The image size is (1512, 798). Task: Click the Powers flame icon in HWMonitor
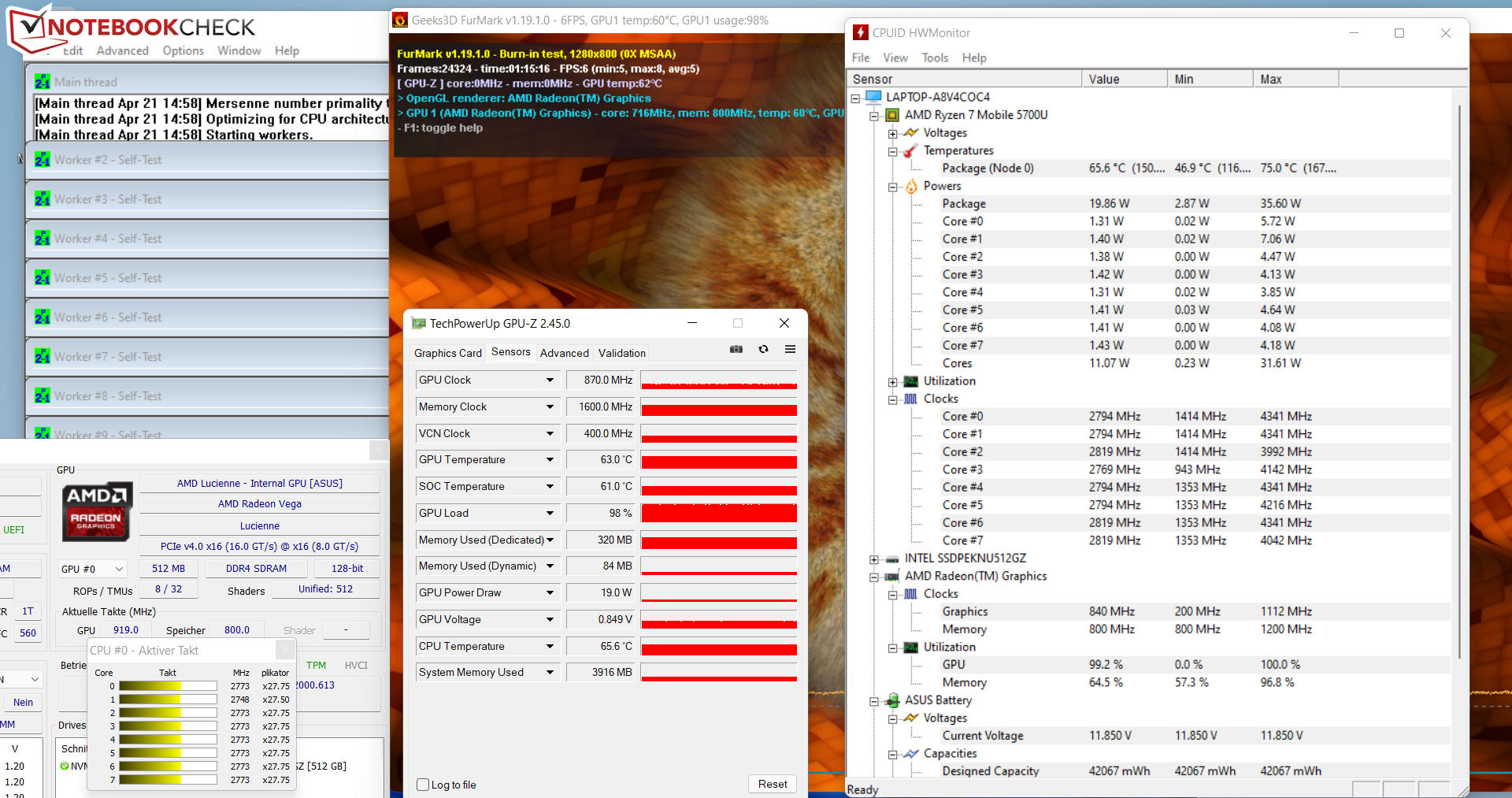point(911,186)
